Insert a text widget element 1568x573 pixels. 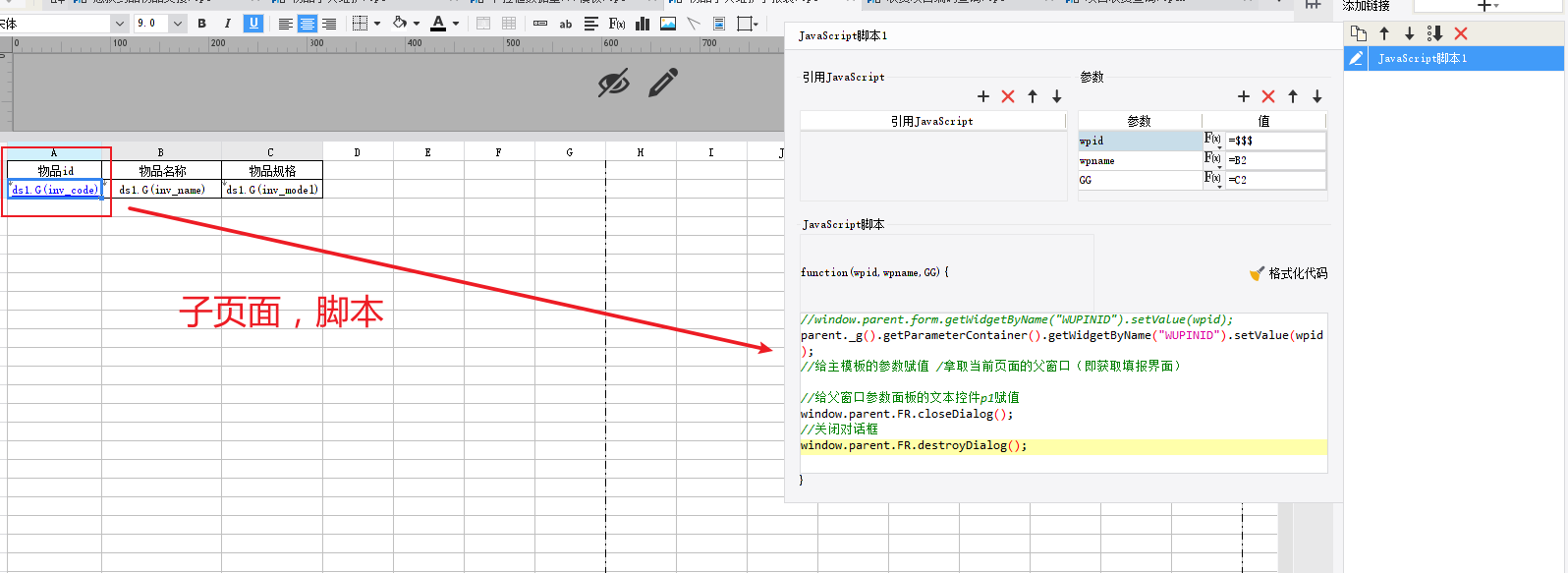540,24
